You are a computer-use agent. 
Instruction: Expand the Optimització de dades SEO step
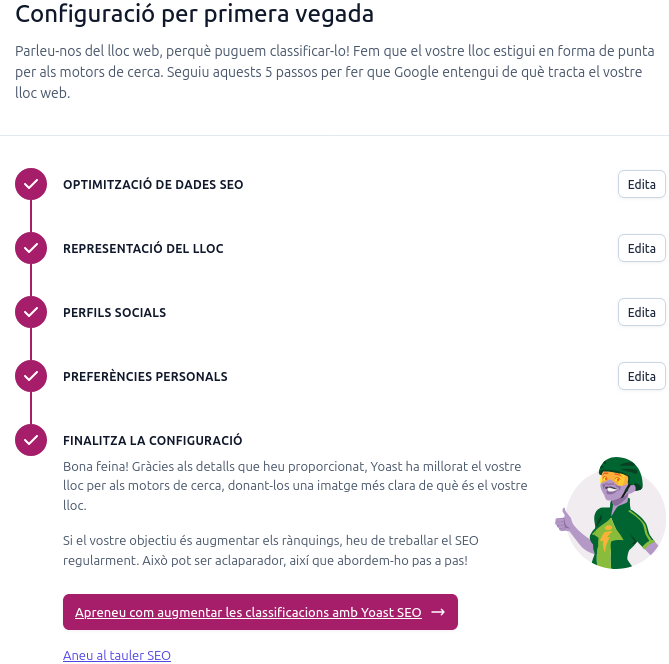(x=641, y=184)
